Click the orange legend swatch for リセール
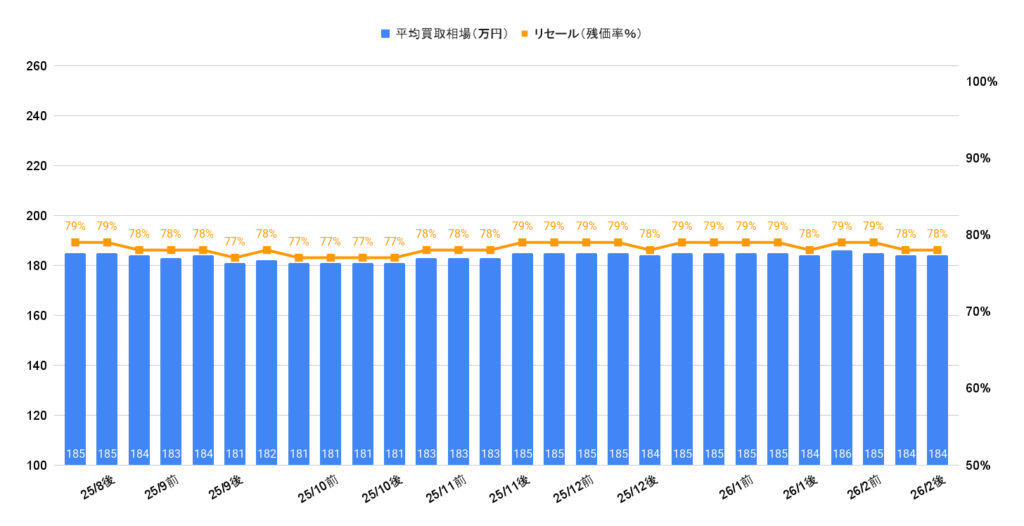The height and width of the screenshot is (526, 1024). point(524,34)
